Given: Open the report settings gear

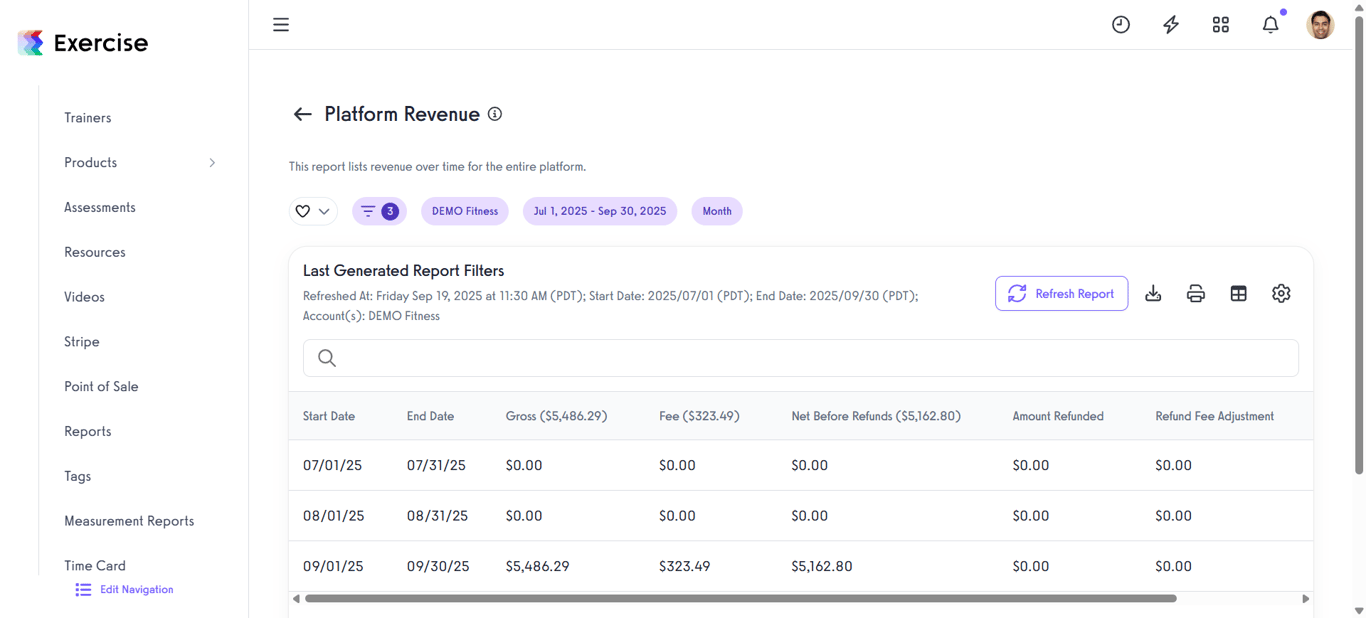Looking at the screenshot, I should point(1281,293).
